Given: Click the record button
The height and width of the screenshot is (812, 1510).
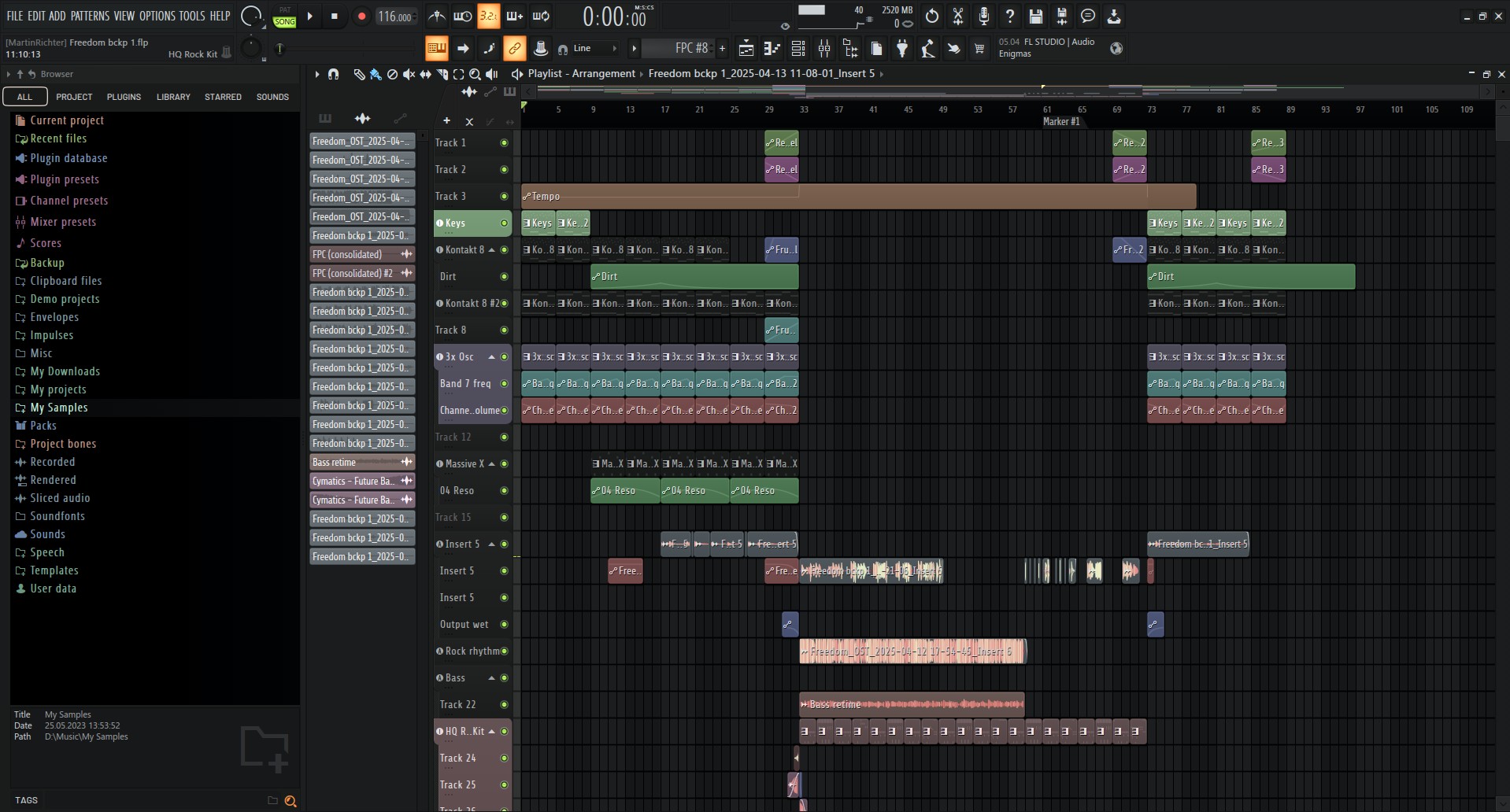Looking at the screenshot, I should click(361, 17).
